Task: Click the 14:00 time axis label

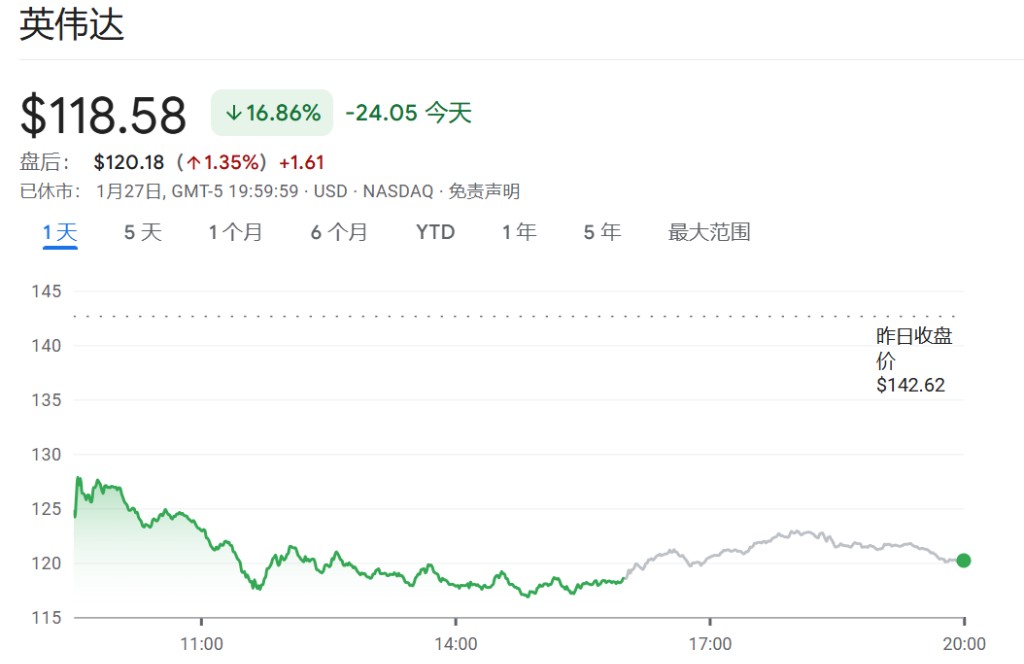Action: point(455,644)
